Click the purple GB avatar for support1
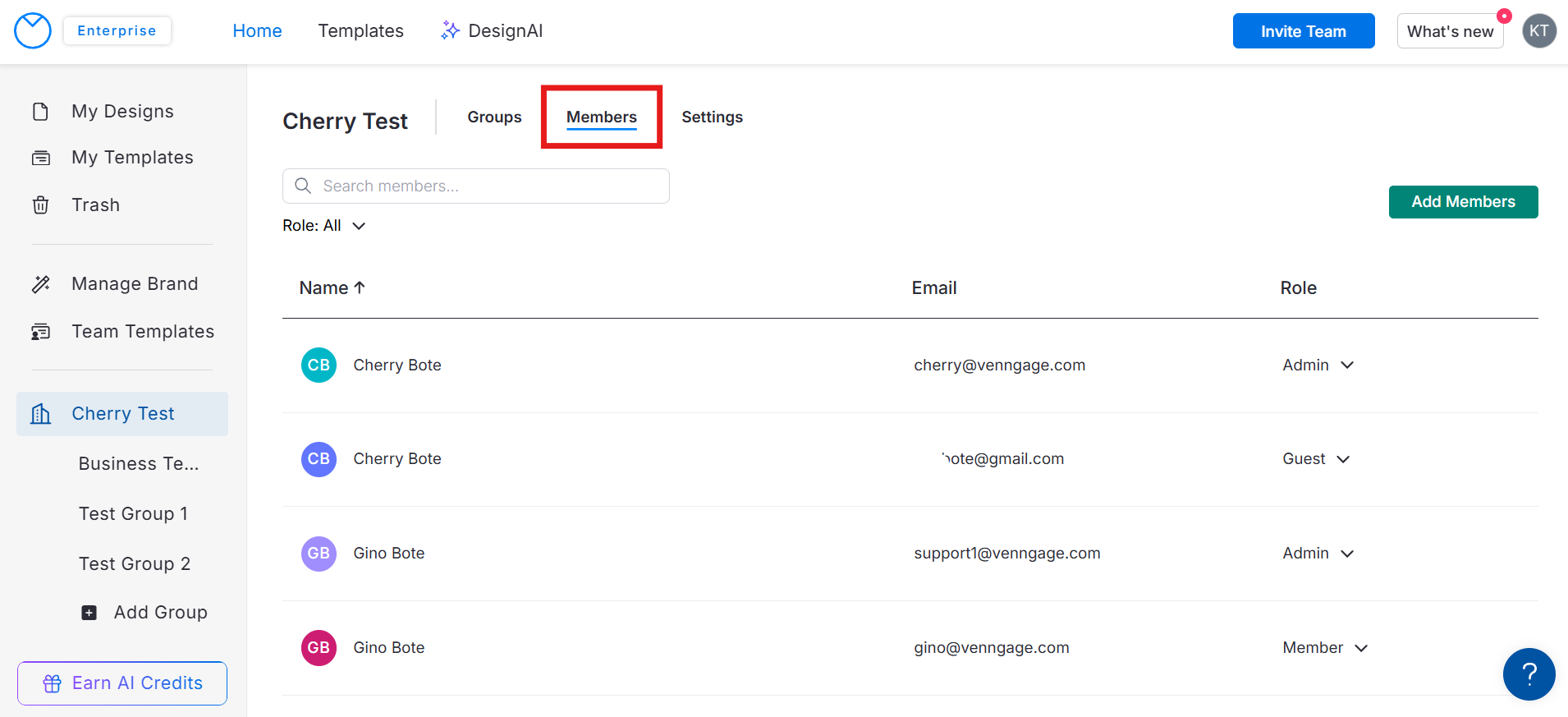This screenshot has height=717, width=1568. click(x=319, y=554)
